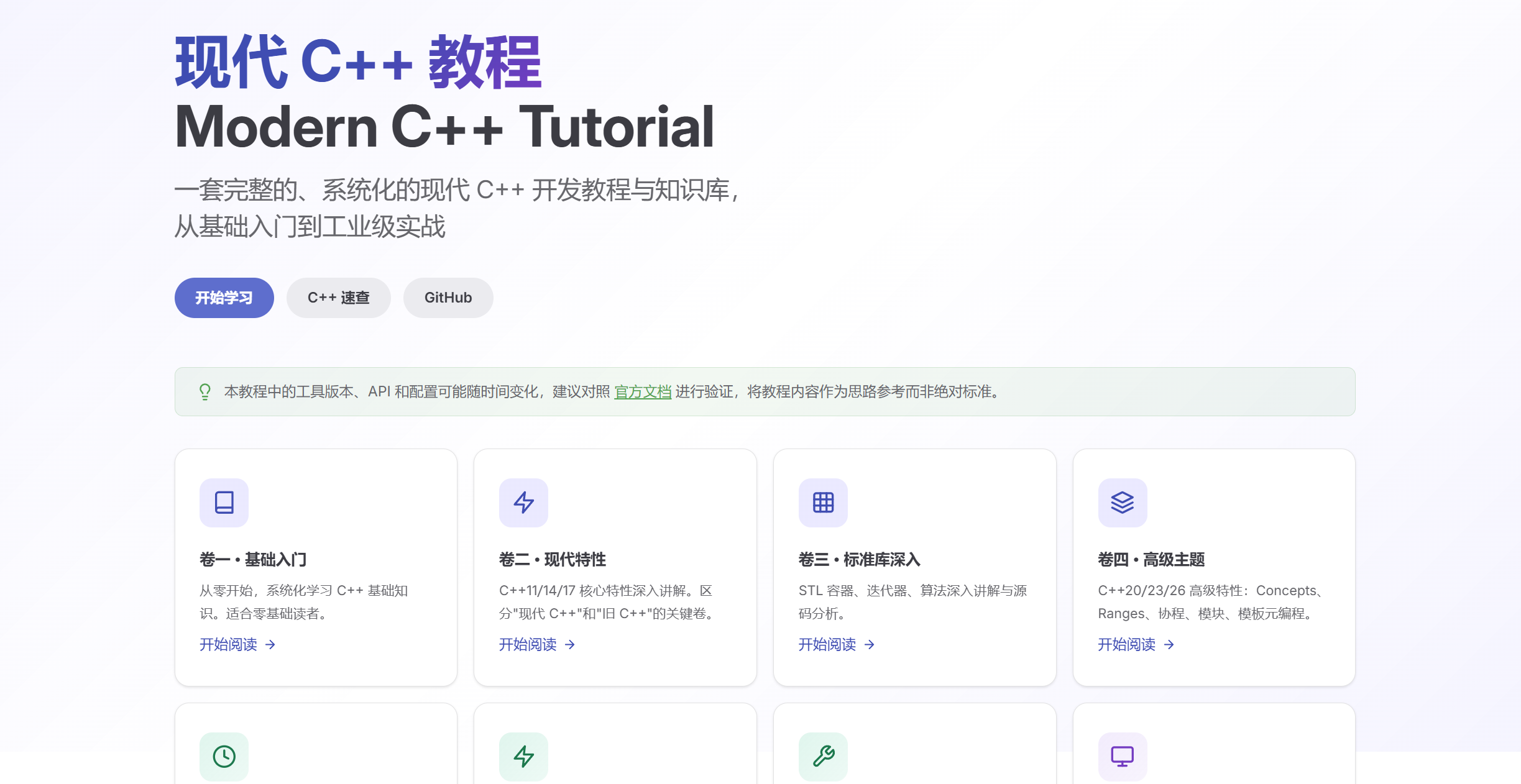Open the GitHub button
This screenshot has height=784, width=1521.
(448, 298)
